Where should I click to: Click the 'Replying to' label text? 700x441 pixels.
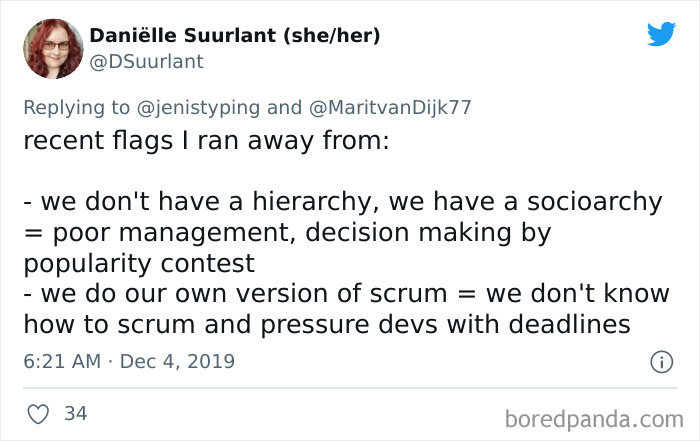point(76,108)
